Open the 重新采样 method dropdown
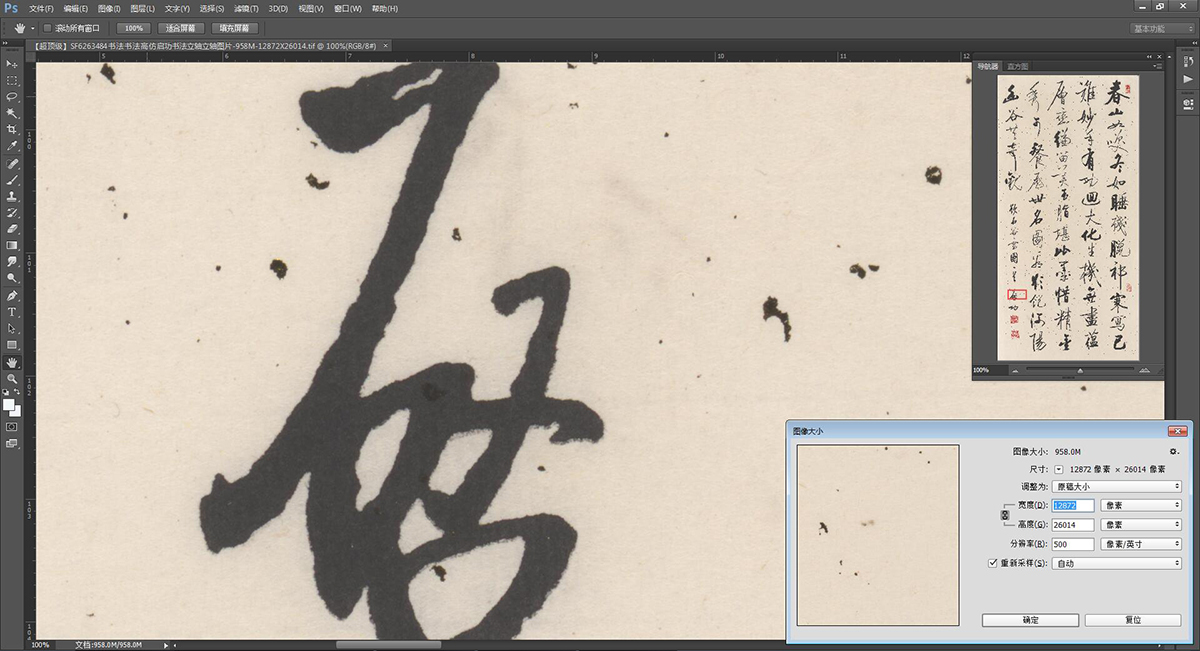 [x=1118, y=563]
